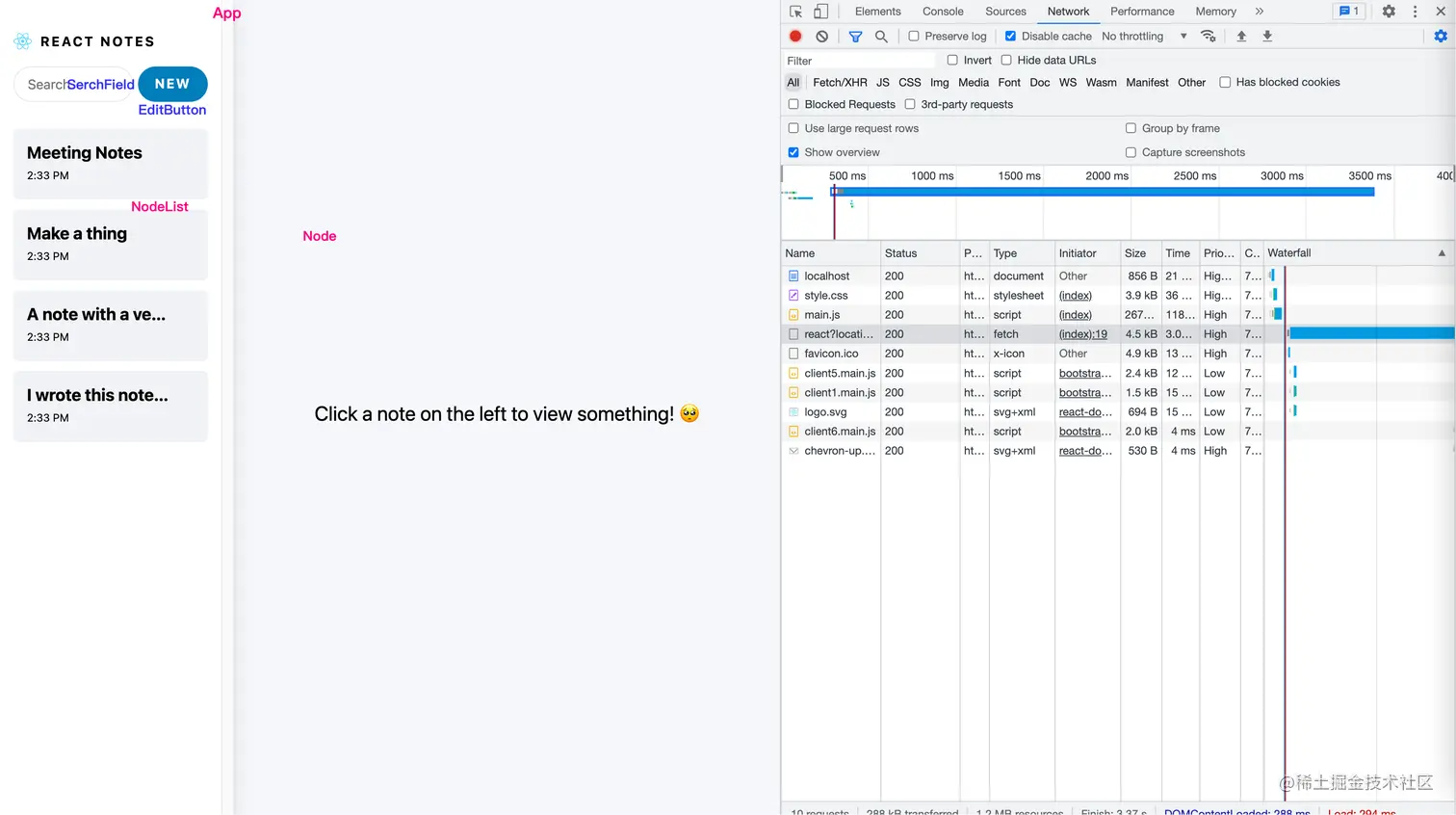Open the 'I wrote this note...' card
This screenshot has width=1456, height=815.
pos(111,407)
